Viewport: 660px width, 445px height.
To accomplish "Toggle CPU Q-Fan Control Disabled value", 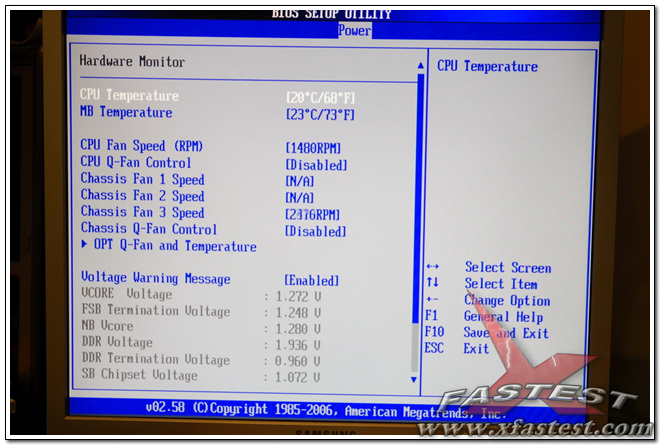I will (x=316, y=164).
